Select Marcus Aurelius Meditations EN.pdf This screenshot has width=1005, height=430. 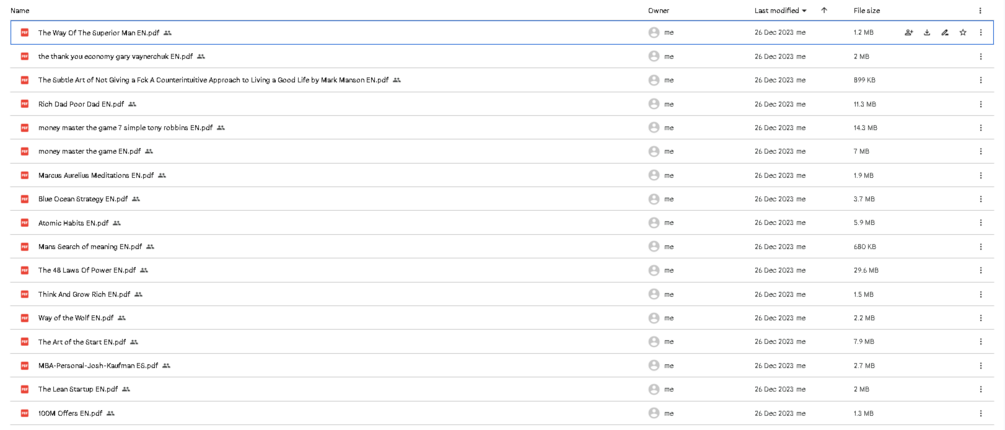click(x=96, y=175)
